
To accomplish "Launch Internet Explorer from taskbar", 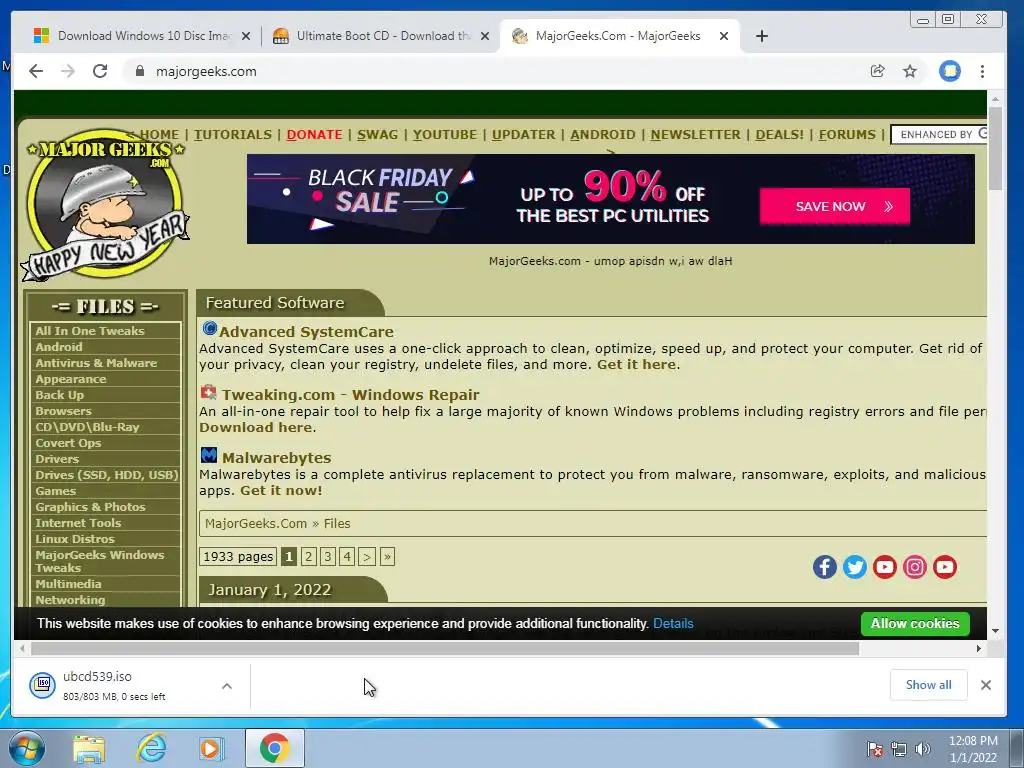I will (151, 748).
